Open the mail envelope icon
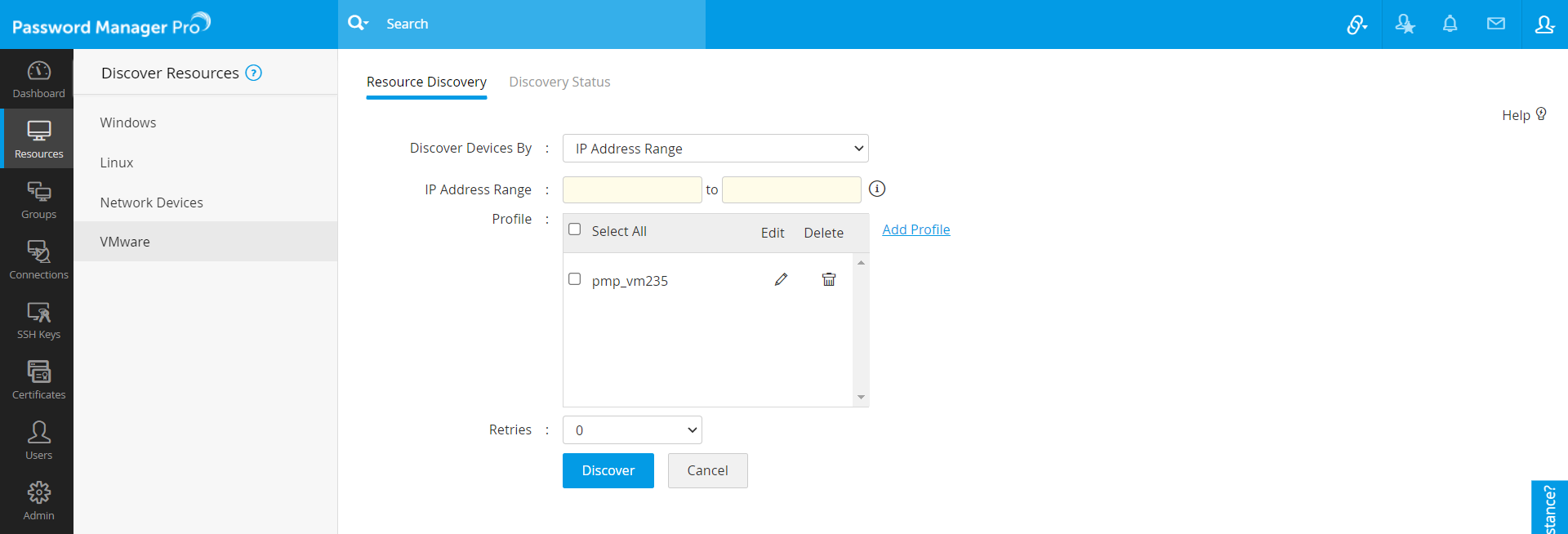 [x=1495, y=24]
